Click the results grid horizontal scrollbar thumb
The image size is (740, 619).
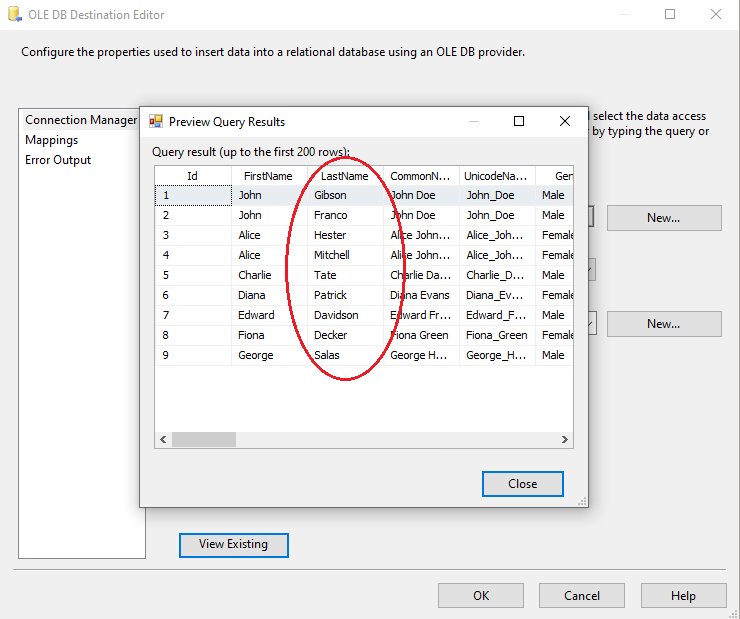click(x=204, y=439)
